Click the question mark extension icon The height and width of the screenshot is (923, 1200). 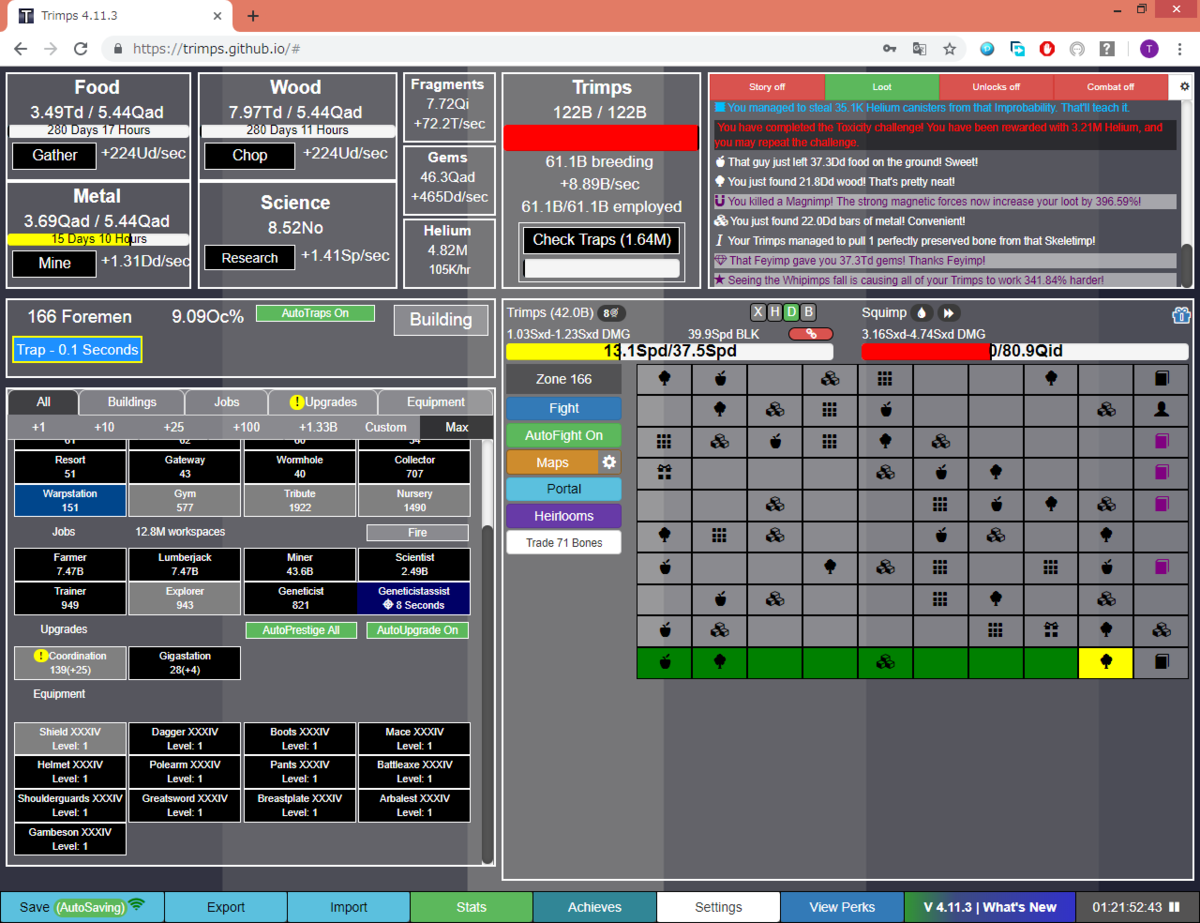1107,48
